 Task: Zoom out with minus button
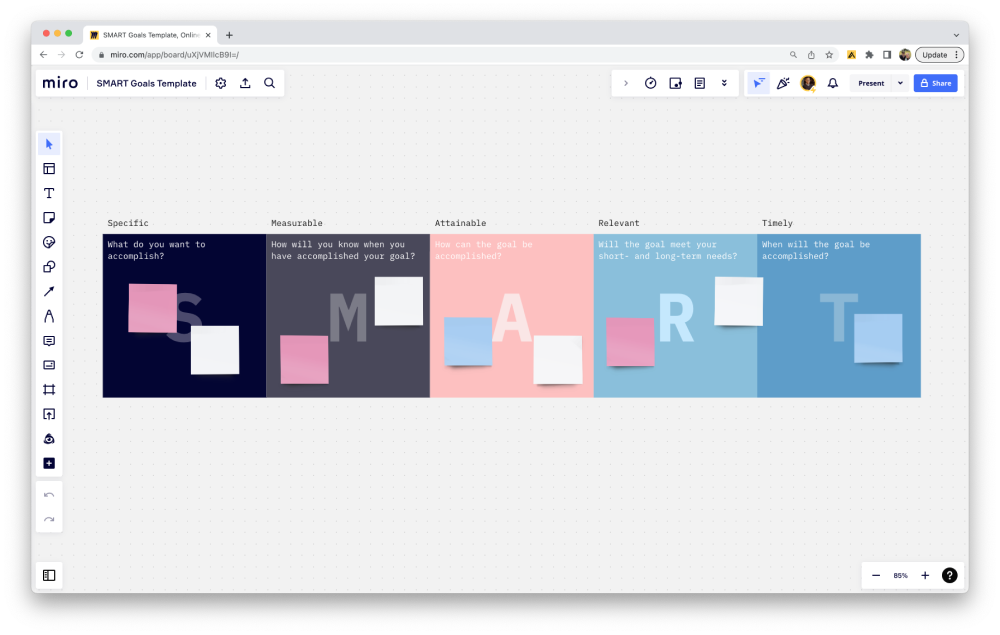click(876, 576)
